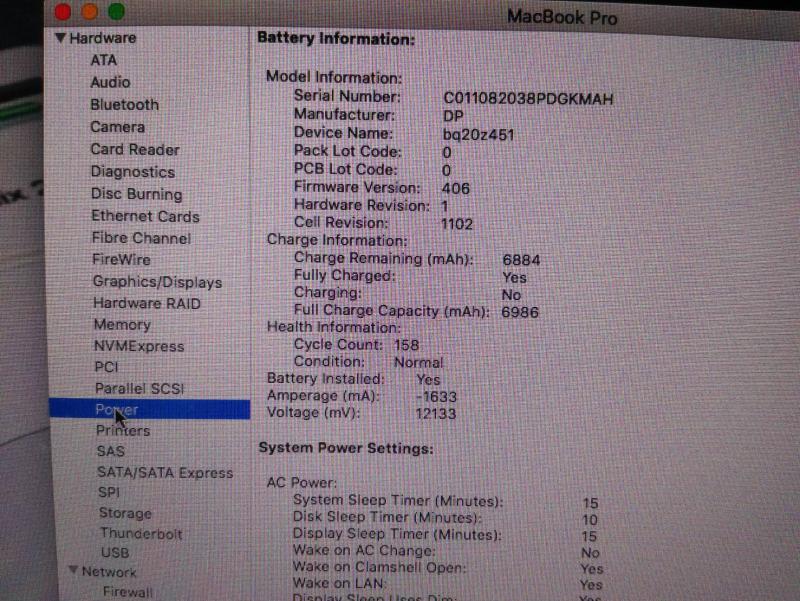Open the PCI entry
The image size is (800, 601).
coord(107,367)
